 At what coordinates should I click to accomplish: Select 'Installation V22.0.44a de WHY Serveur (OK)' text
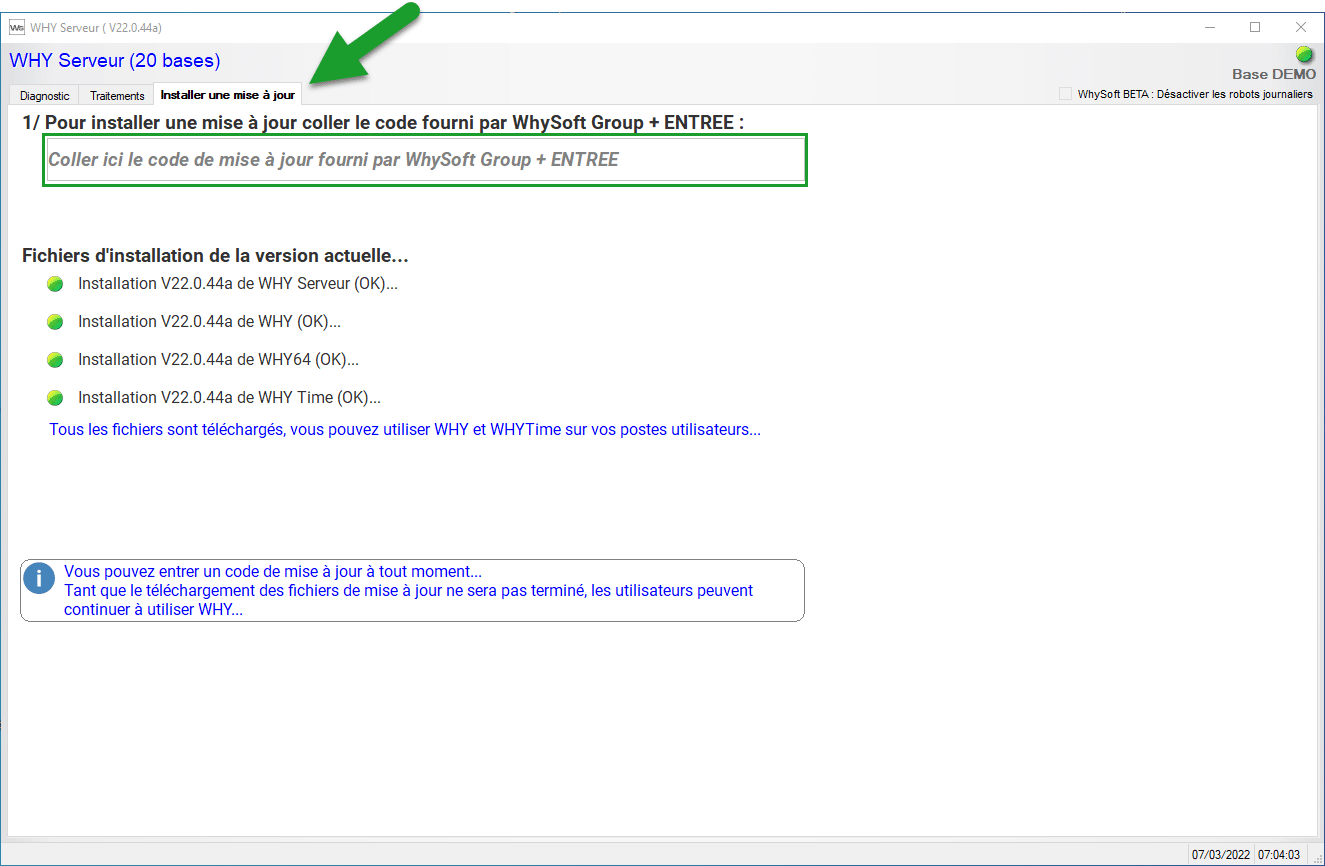[238, 284]
